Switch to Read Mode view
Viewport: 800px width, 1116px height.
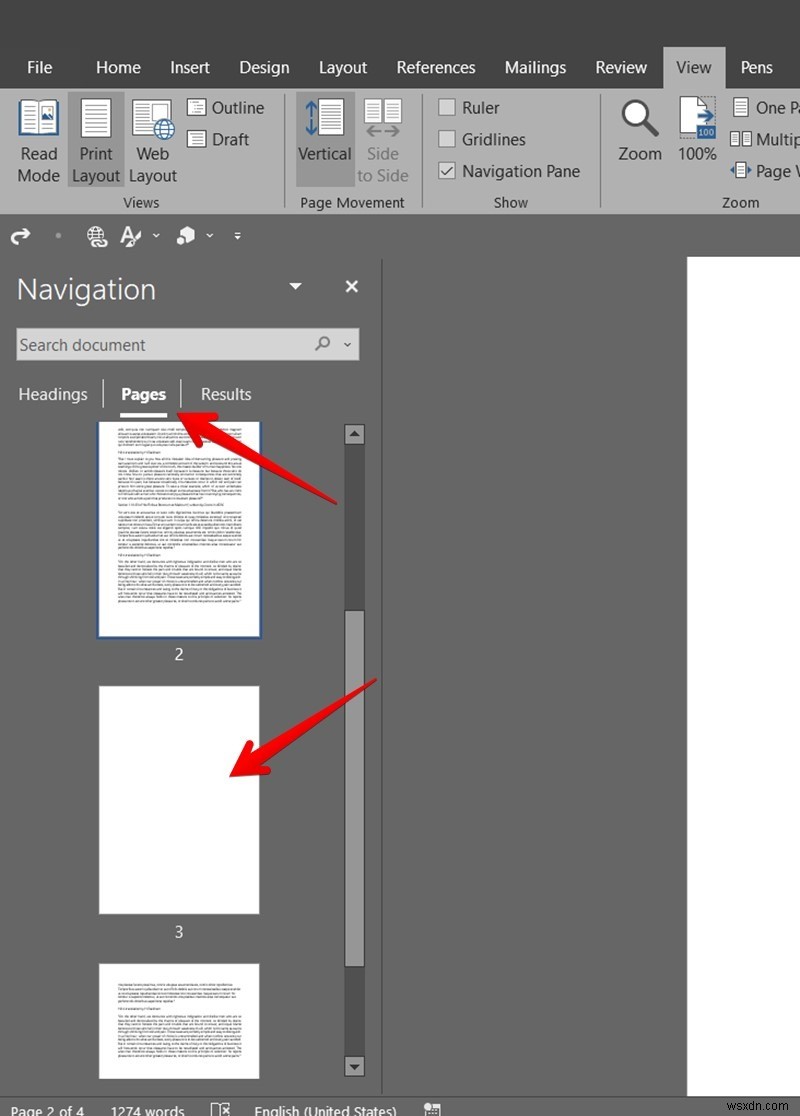[x=38, y=140]
